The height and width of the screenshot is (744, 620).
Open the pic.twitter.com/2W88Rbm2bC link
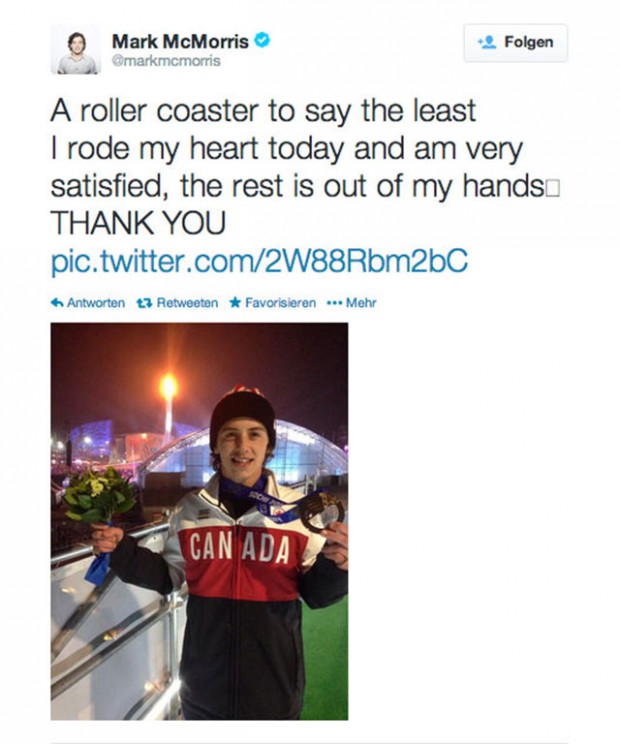click(x=259, y=261)
